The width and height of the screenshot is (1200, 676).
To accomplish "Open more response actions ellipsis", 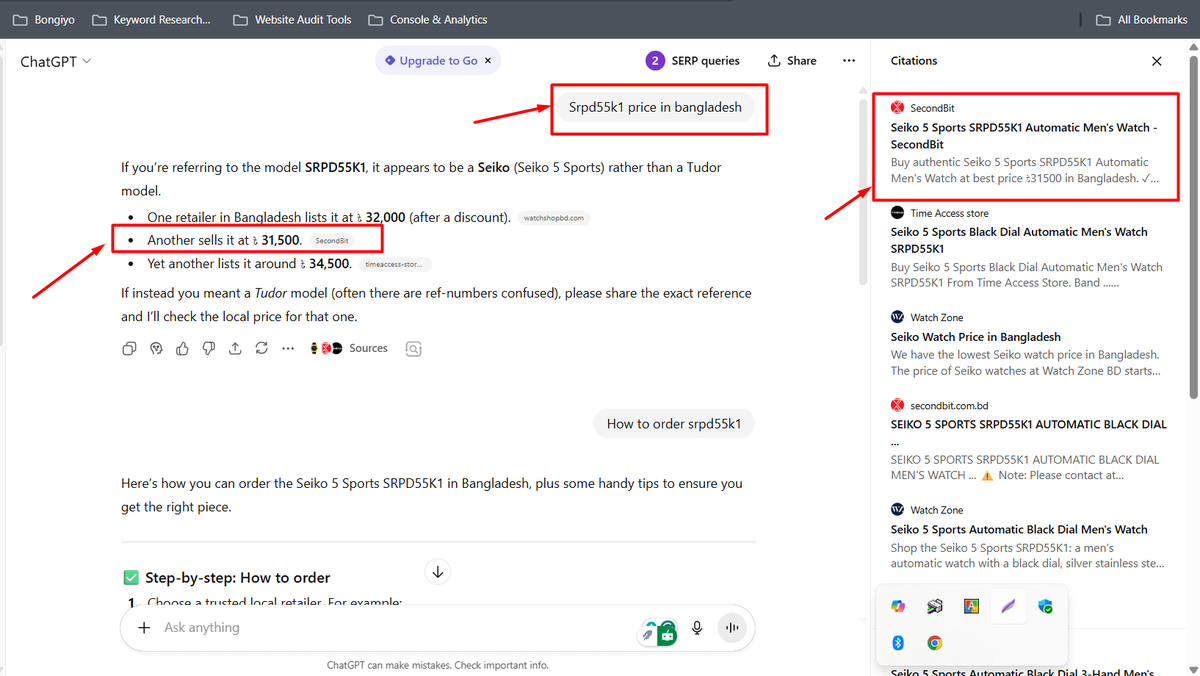I will tap(288, 349).
